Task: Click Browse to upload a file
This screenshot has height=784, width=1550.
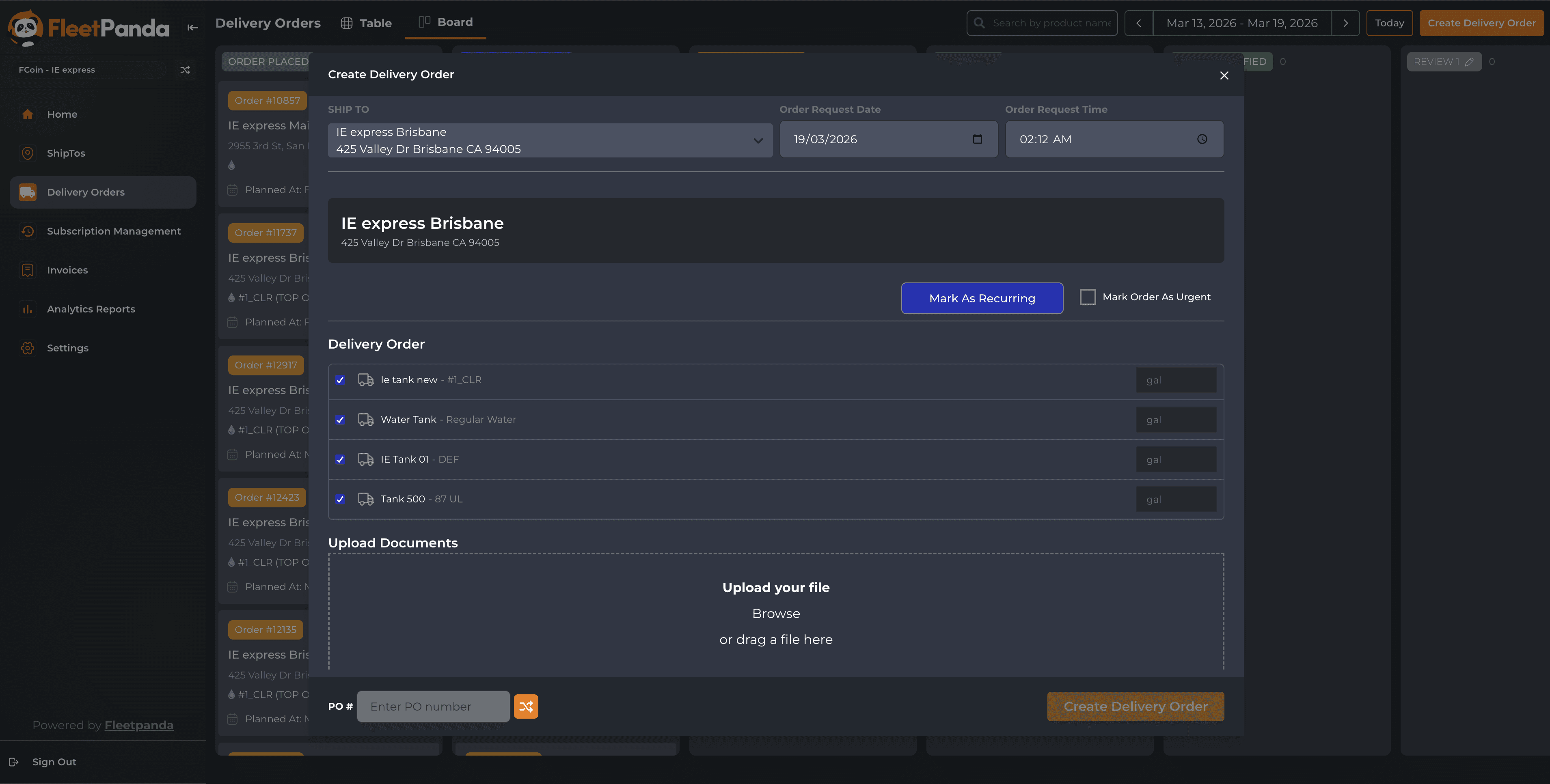Action: pyautogui.click(x=775, y=614)
